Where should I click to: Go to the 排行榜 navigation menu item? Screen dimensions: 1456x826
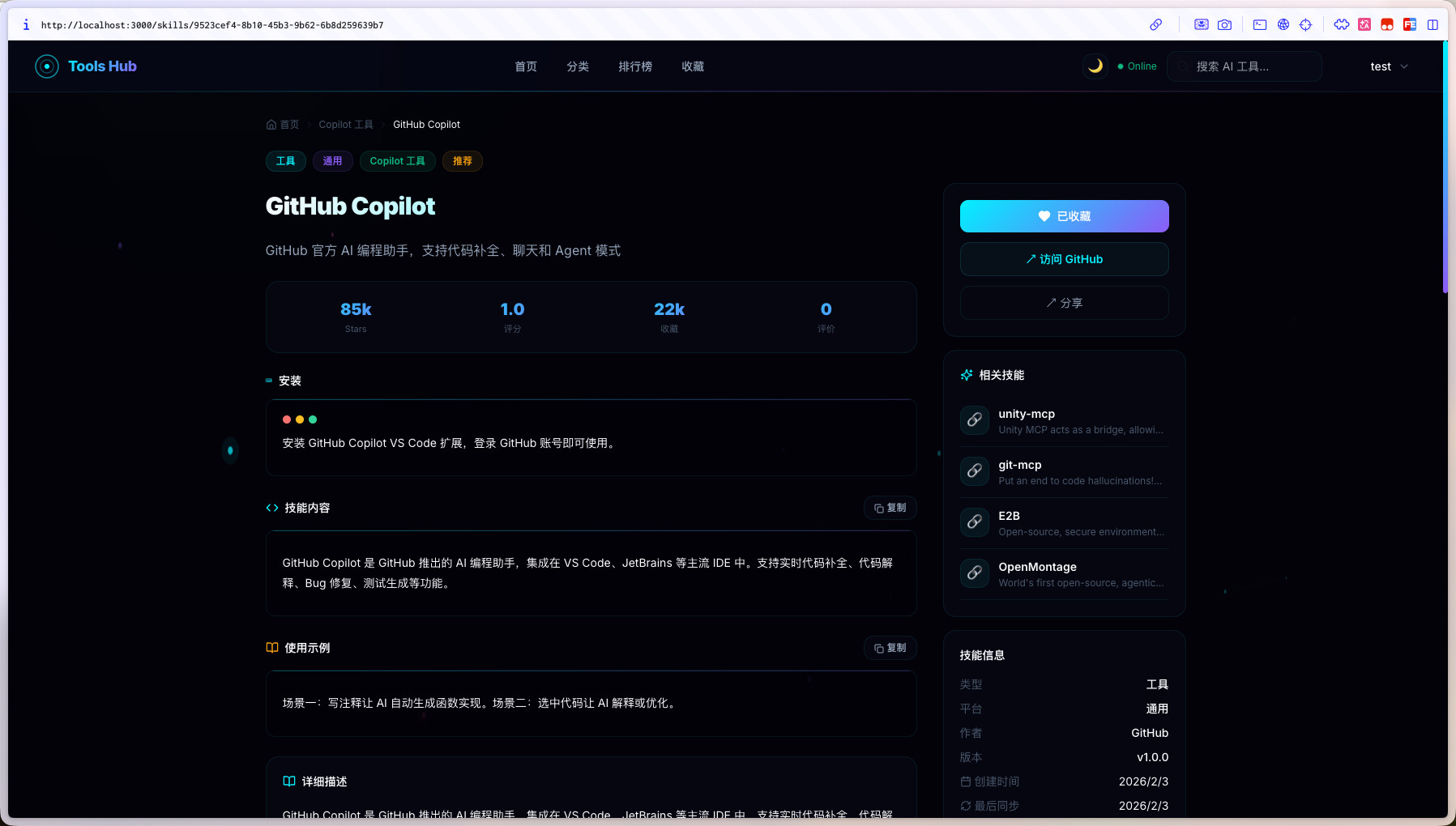[x=635, y=66]
